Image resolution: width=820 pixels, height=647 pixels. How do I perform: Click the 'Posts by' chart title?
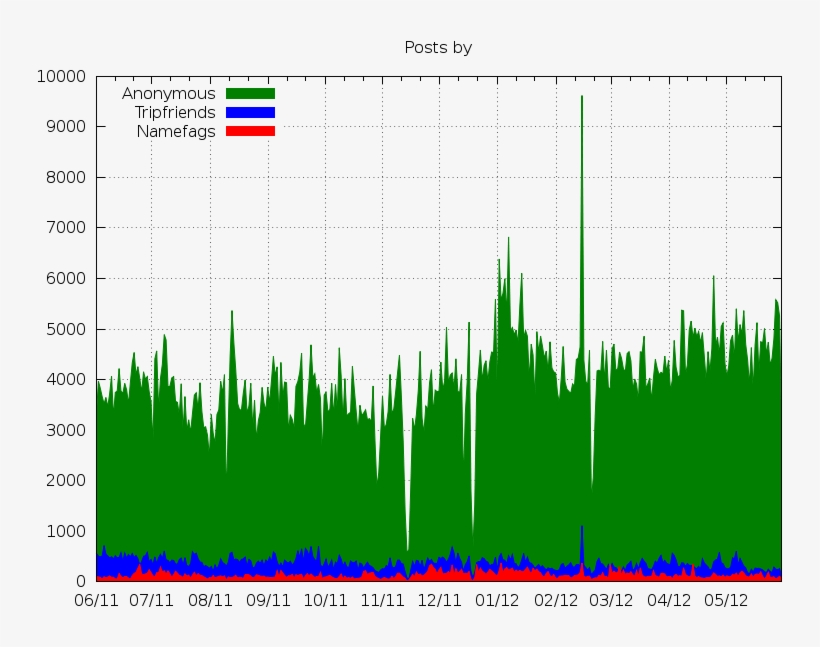click(x=438, y=48)
